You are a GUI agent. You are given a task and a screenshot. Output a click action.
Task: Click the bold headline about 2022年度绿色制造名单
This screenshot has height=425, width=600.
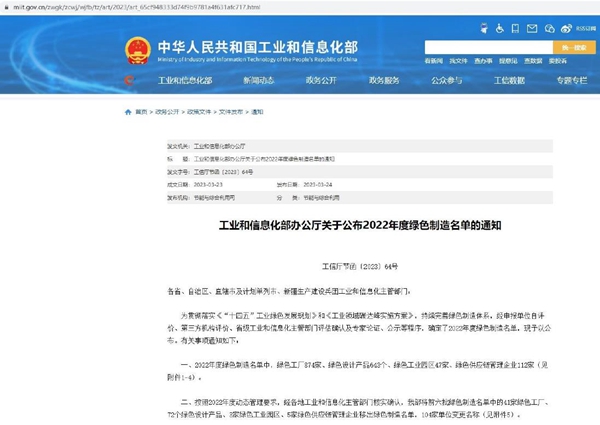(360, 225)
